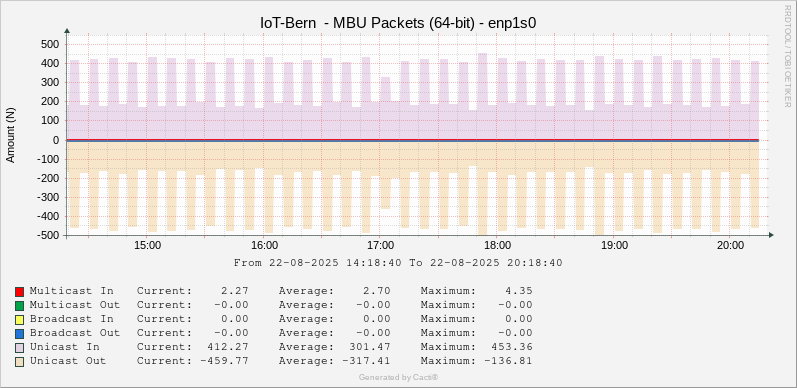The width and height of the screenshot is (797, 388).
Task: Click the 17:00 time axis label
Action: [381, 246]
